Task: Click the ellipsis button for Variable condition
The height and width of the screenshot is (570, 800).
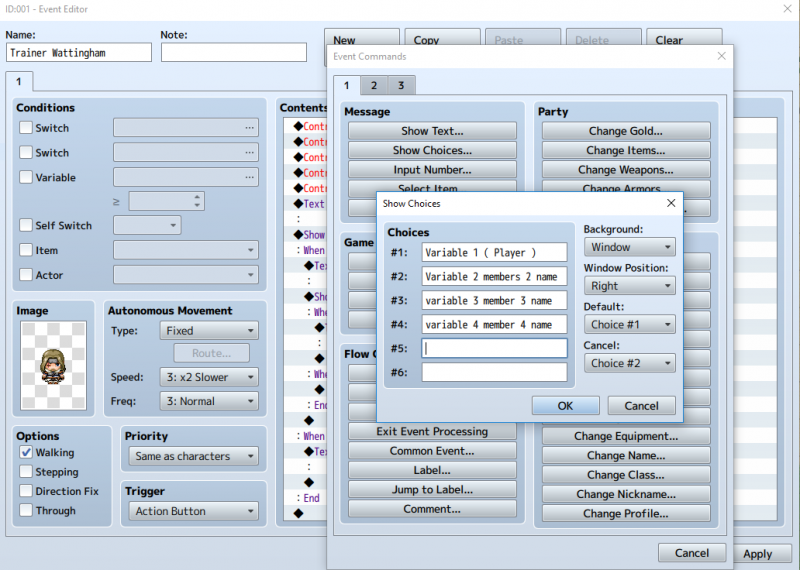Action: pyautogui.click(x=249, y=177)
